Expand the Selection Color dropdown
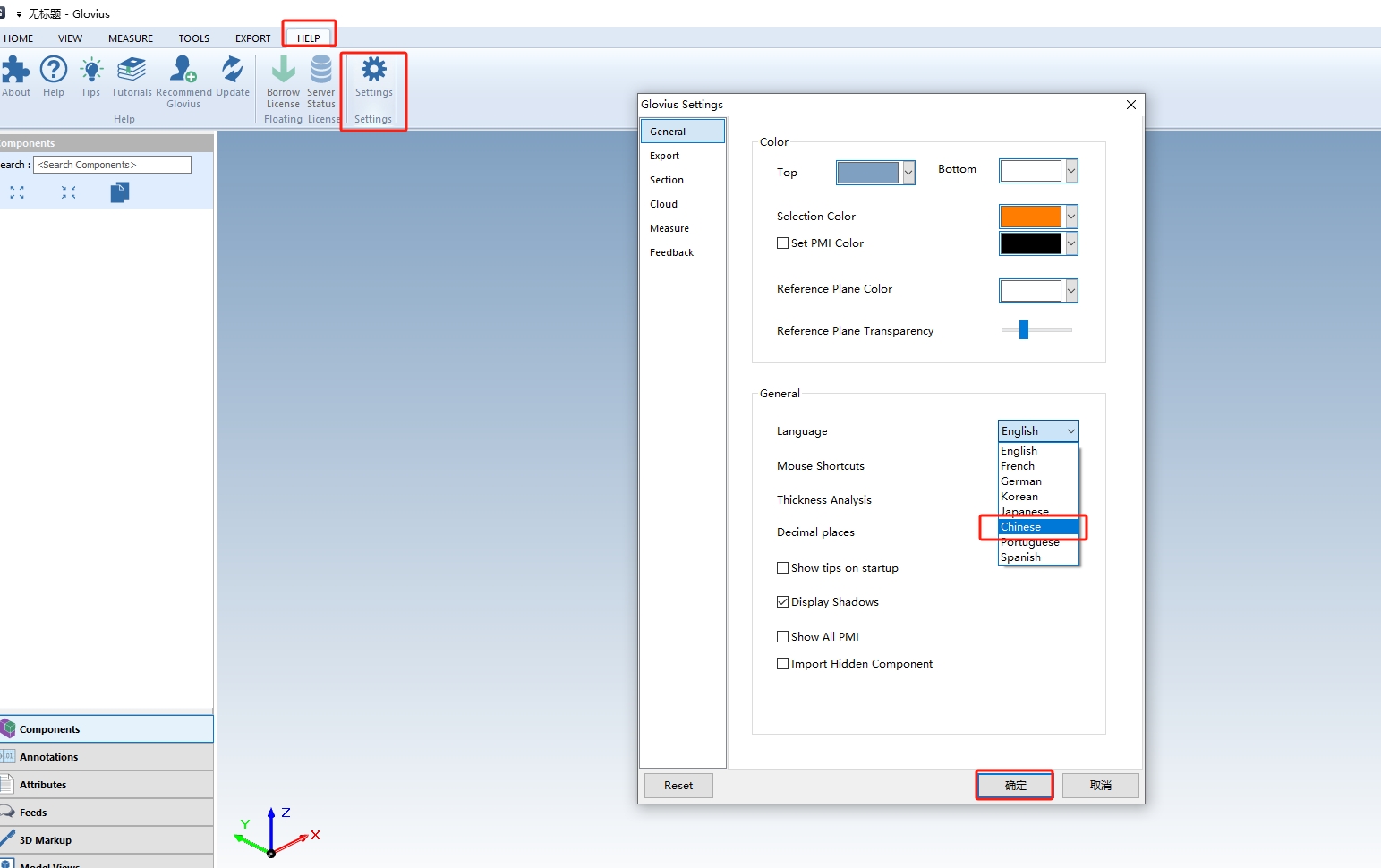1381x868 pixels. (x=1070, y=217)
